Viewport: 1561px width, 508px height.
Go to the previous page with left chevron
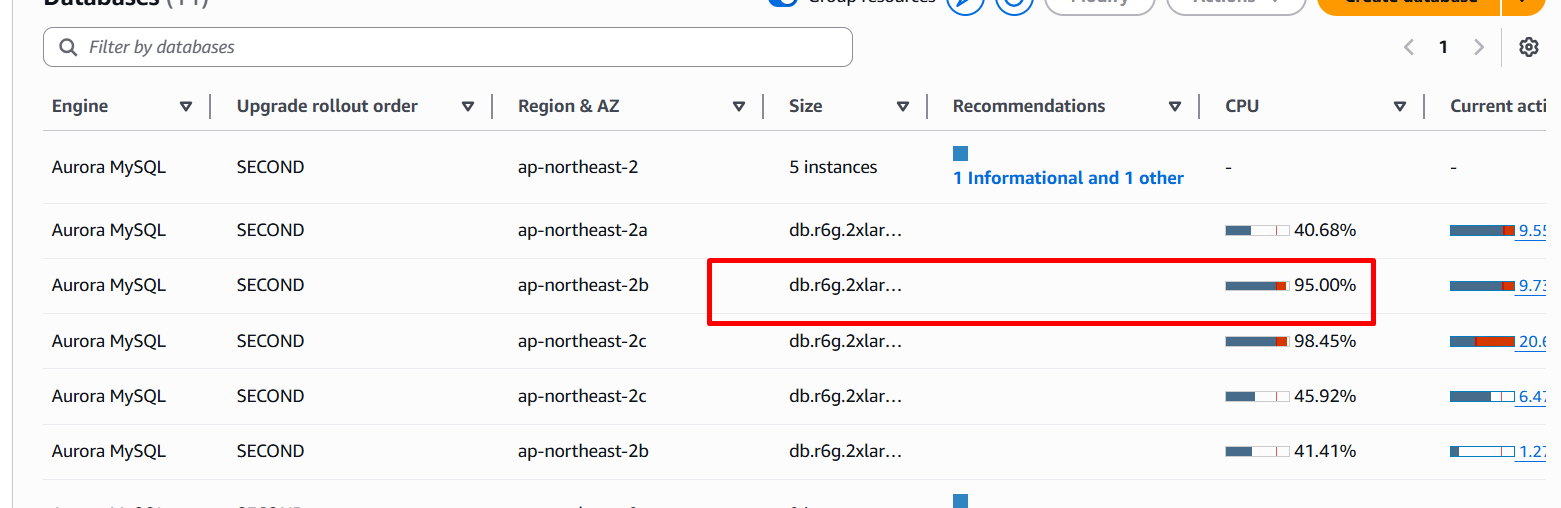point(1409,47)
